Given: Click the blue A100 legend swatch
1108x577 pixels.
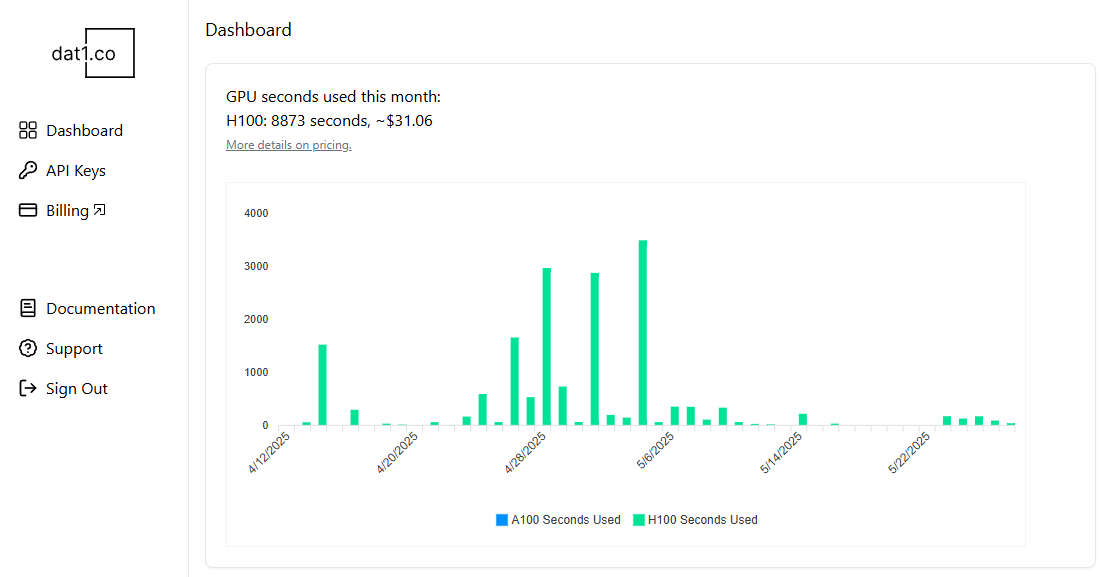Looking at the screenshot, I should (x=502, y=520).
